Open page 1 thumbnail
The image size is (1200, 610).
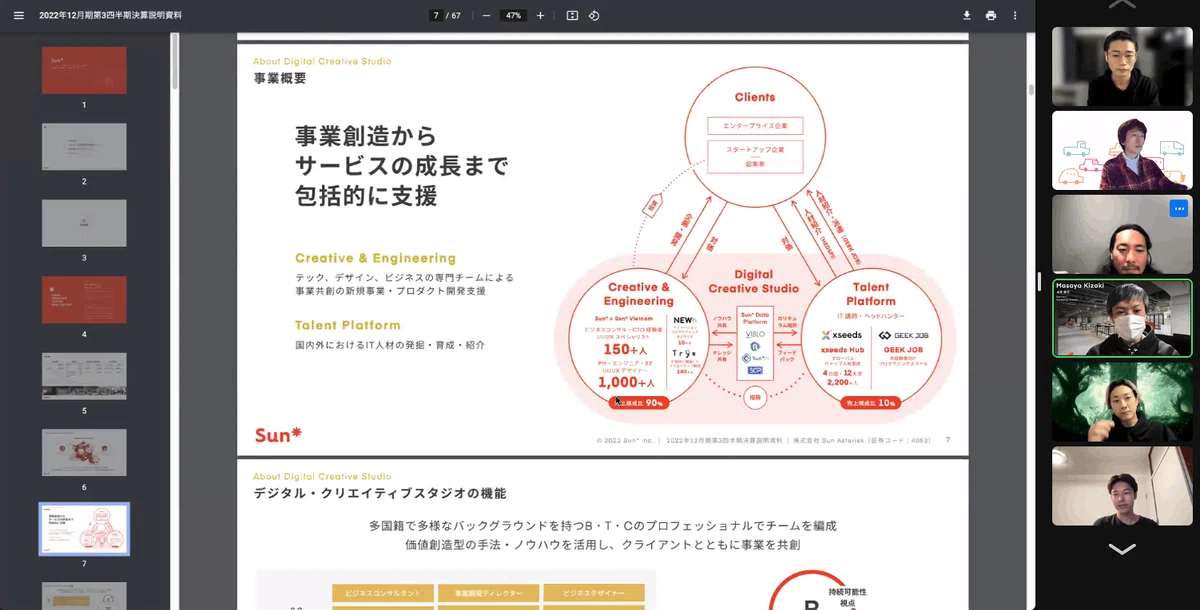click(x=84, y=71)
